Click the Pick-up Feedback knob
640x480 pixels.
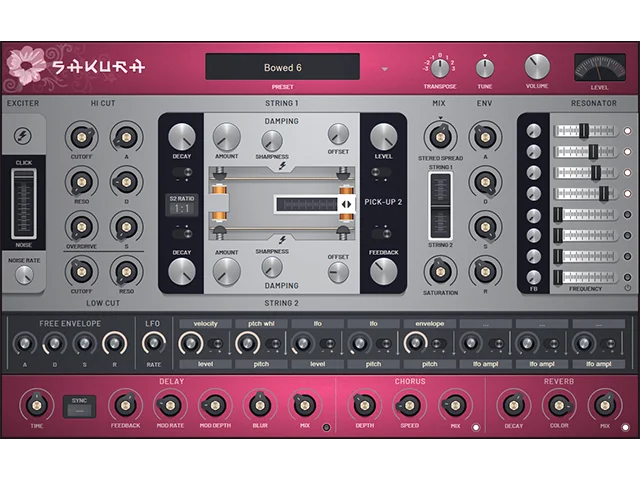(383, 271)
